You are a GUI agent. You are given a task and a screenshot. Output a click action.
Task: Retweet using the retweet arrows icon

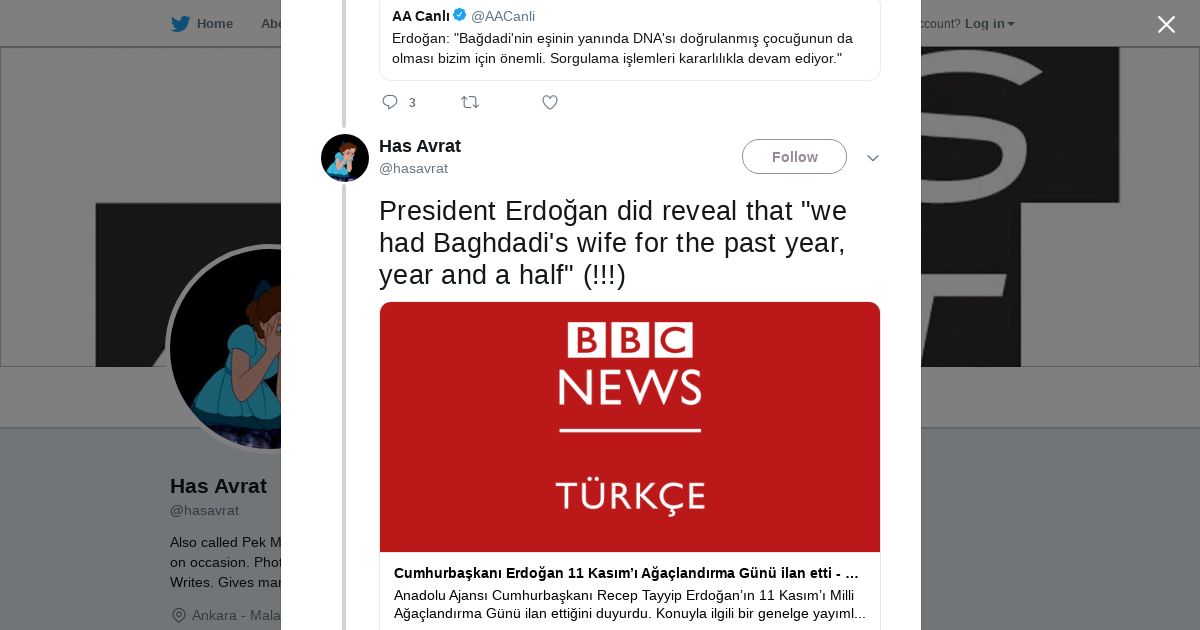click(x=470, y=102)
